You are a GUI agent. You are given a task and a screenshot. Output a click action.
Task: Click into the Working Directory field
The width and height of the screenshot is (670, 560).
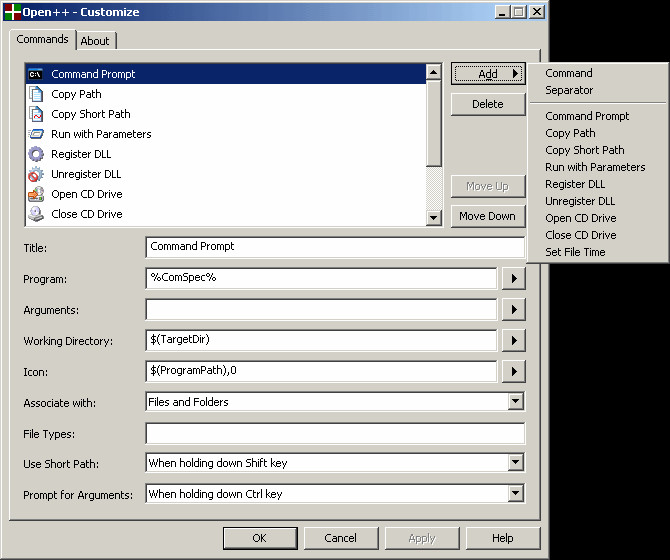click(x=321, y=340)
